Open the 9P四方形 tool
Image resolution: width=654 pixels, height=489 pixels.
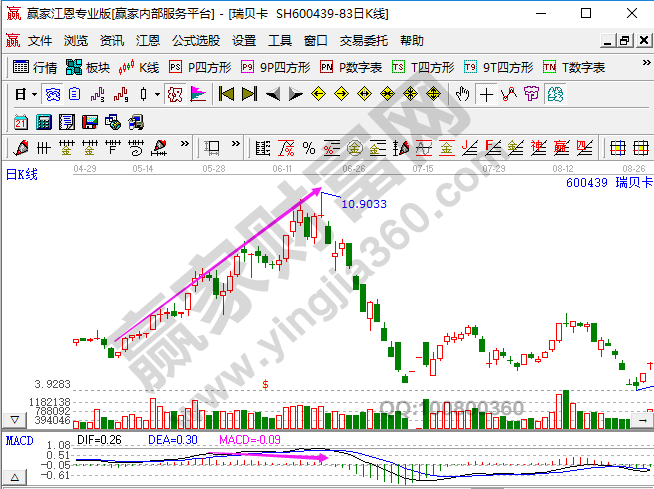pyautogui.click(x=276, y=67)
